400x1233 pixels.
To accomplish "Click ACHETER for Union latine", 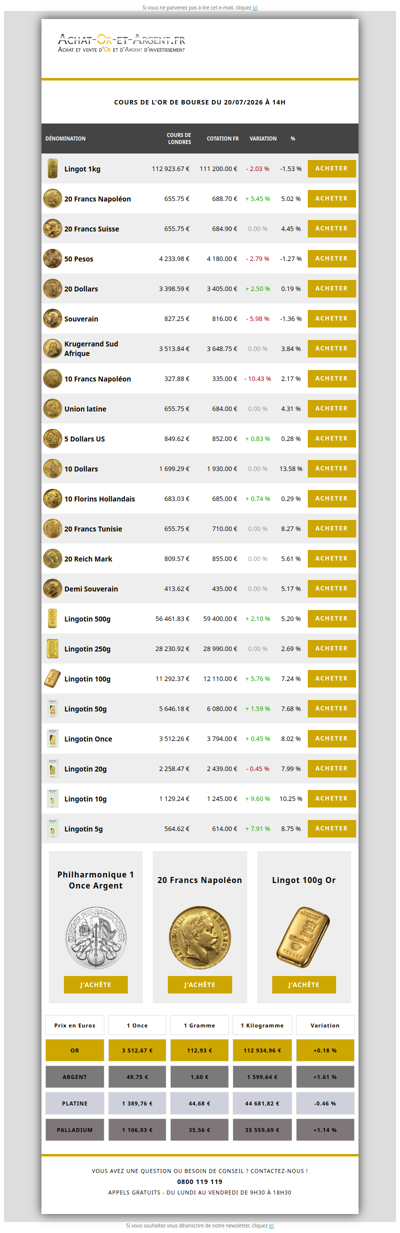I will point(332,409).
